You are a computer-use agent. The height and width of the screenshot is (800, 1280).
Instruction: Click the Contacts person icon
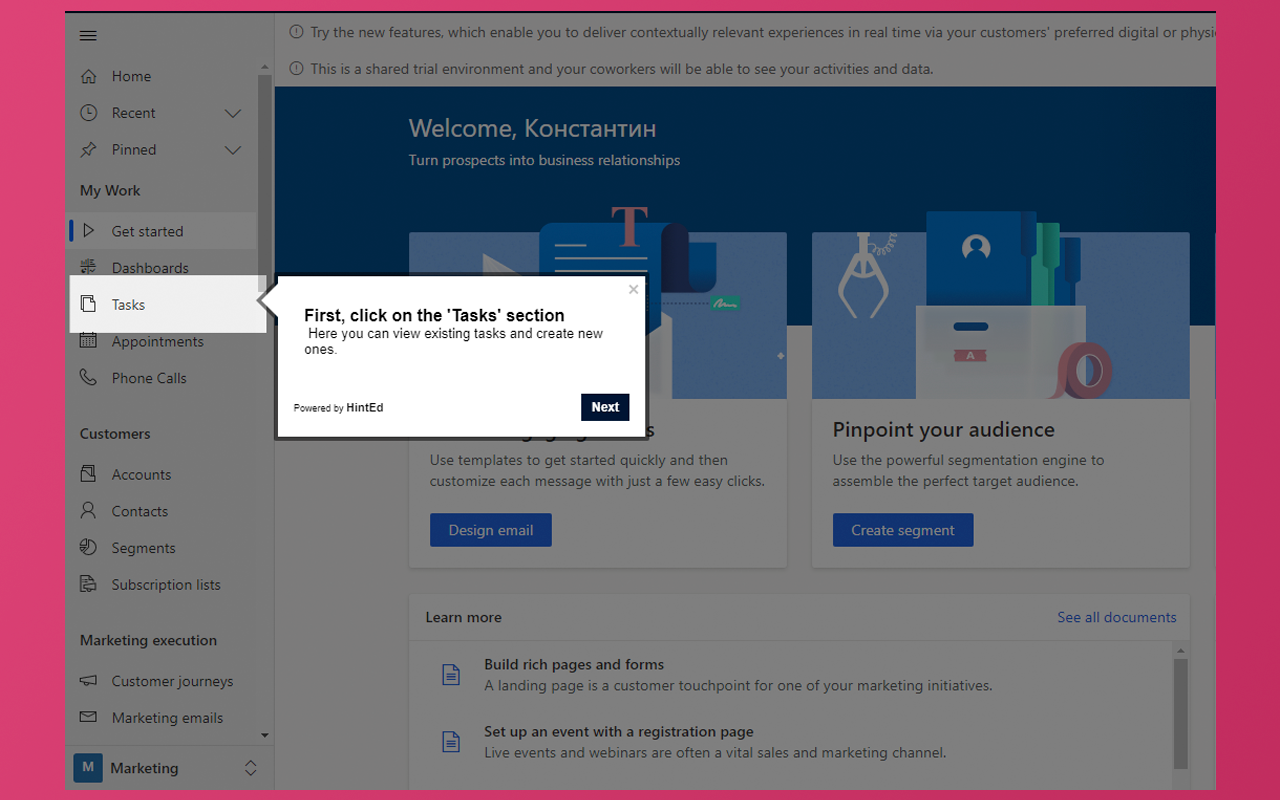(89, 511)
